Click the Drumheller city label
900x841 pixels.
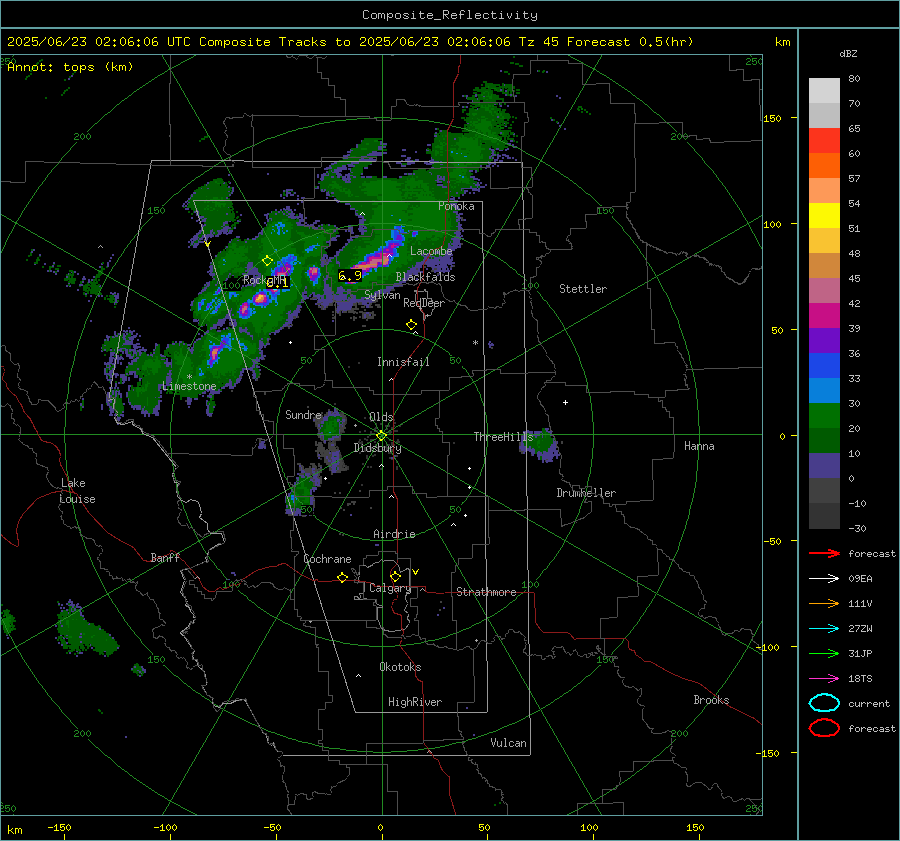click(x=586, y=493)
